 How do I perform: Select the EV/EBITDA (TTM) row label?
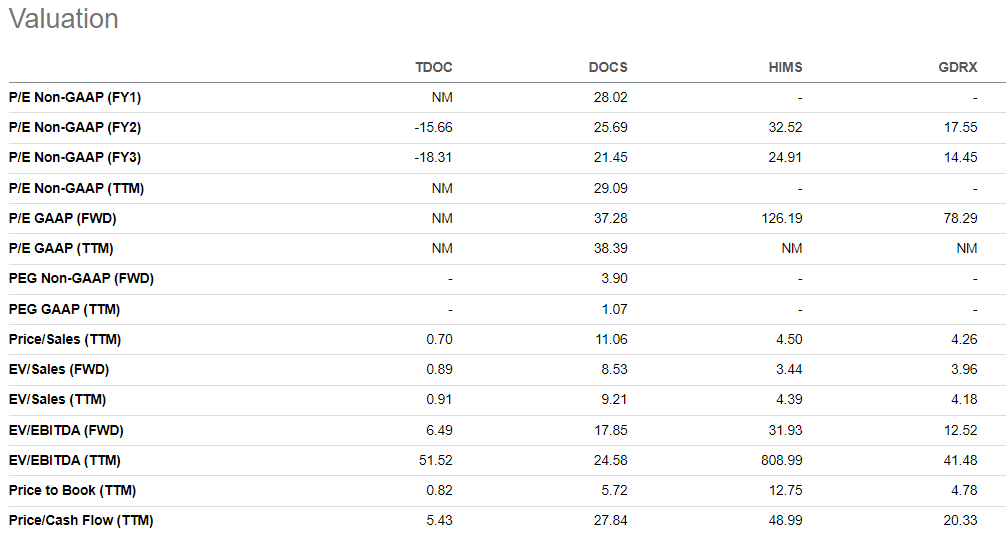65,461
